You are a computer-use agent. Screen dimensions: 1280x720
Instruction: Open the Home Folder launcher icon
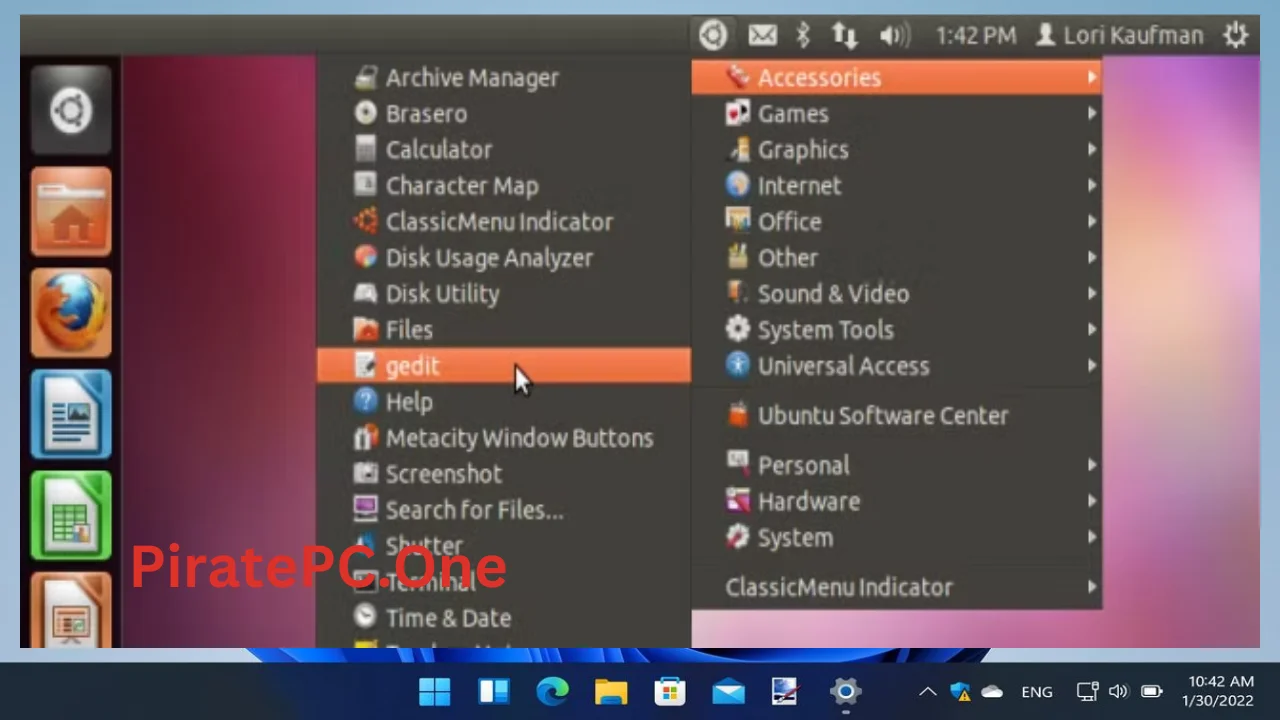(71, 212)
